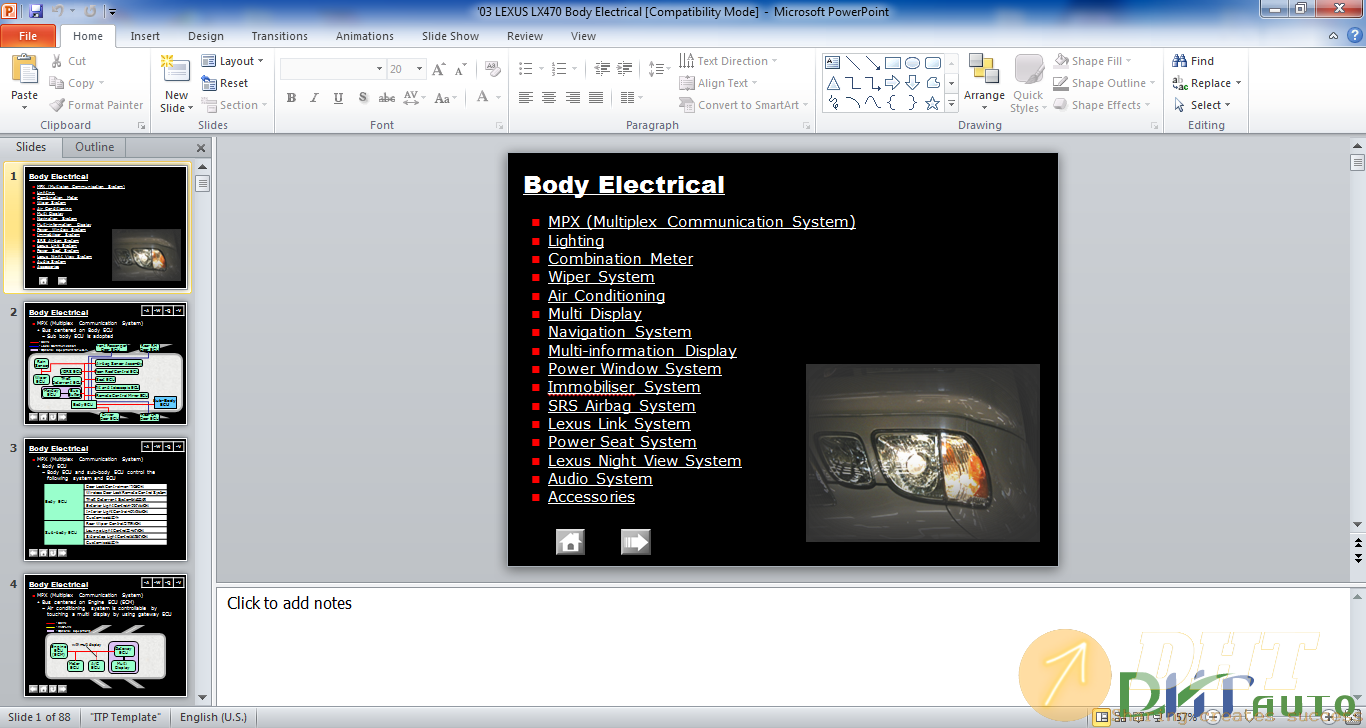
Task: Center the paragraph text
Action: click(x=549, y=98)
